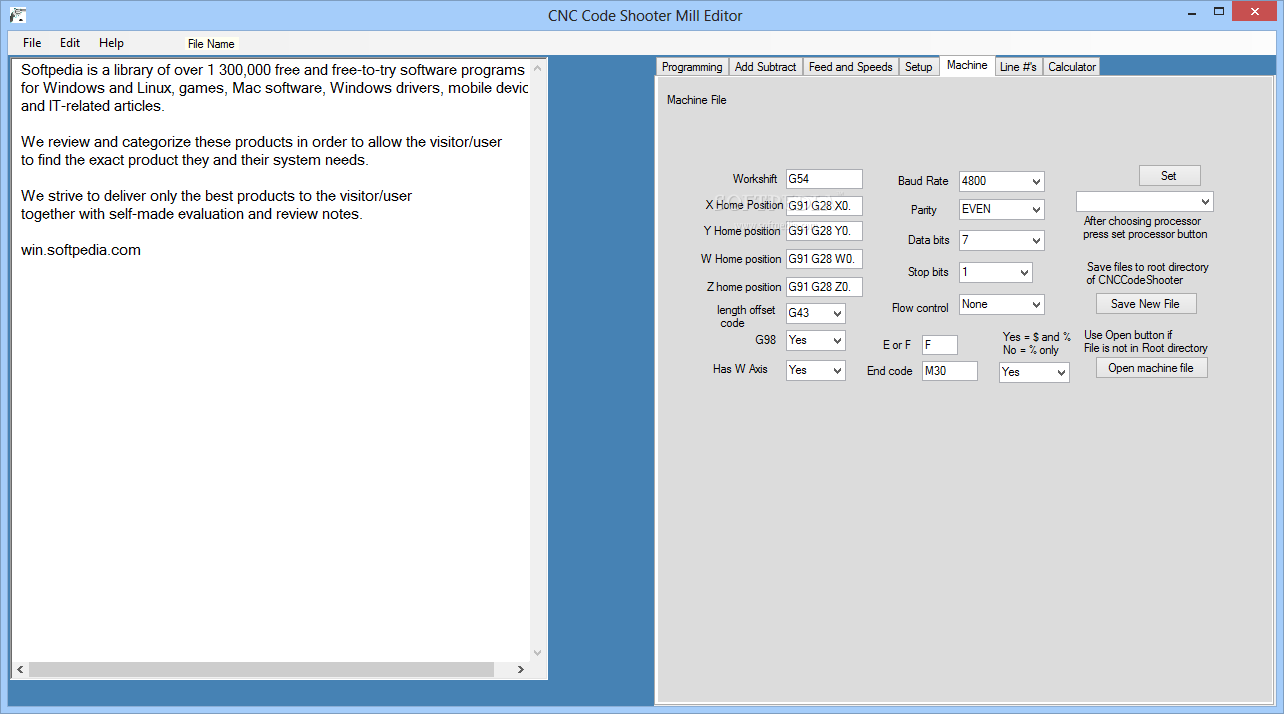1284x714 pixels.
Task: Click the Set button
Action: pyautogui.click(x=1169, y=176)
